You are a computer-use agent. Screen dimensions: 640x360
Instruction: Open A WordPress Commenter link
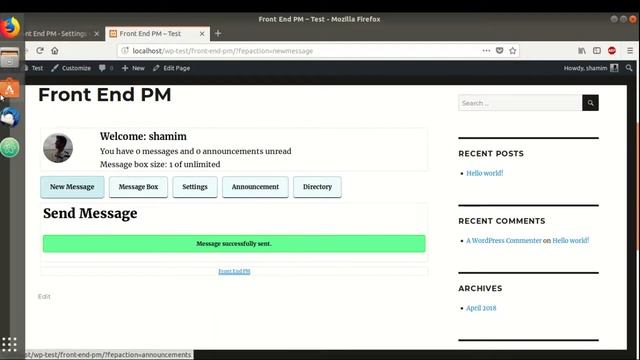[x=504, y=240]
